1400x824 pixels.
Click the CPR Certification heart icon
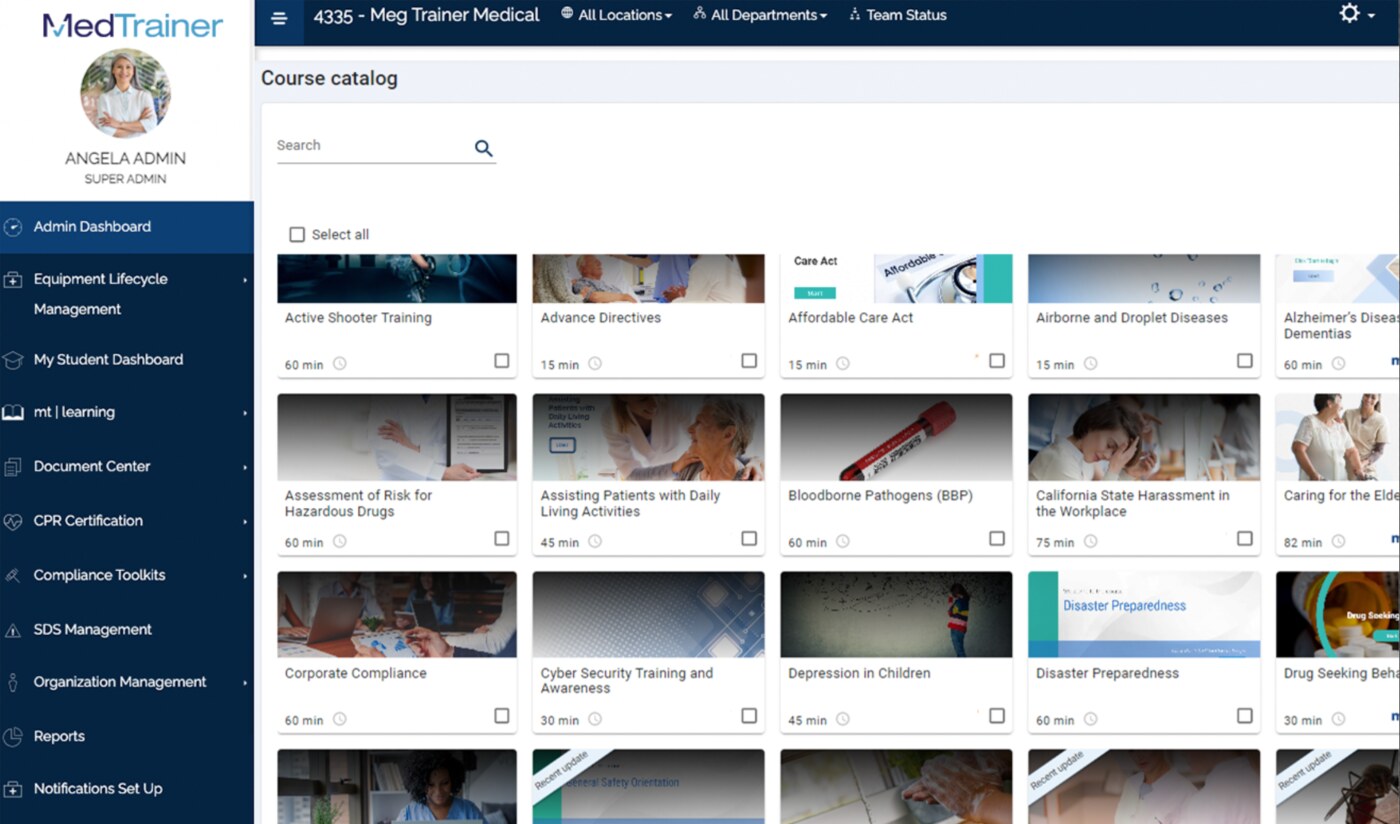point(13,521)
